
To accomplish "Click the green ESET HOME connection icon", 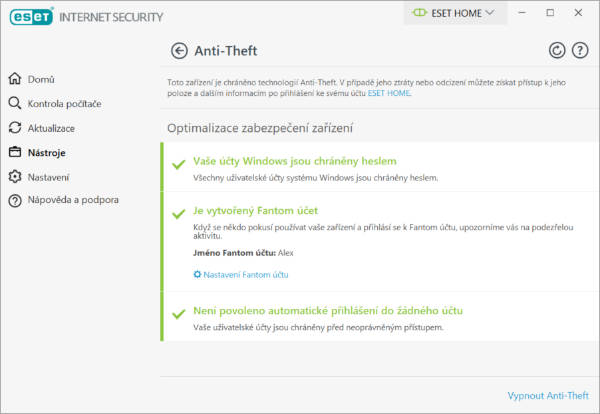I will coord(419,13).
